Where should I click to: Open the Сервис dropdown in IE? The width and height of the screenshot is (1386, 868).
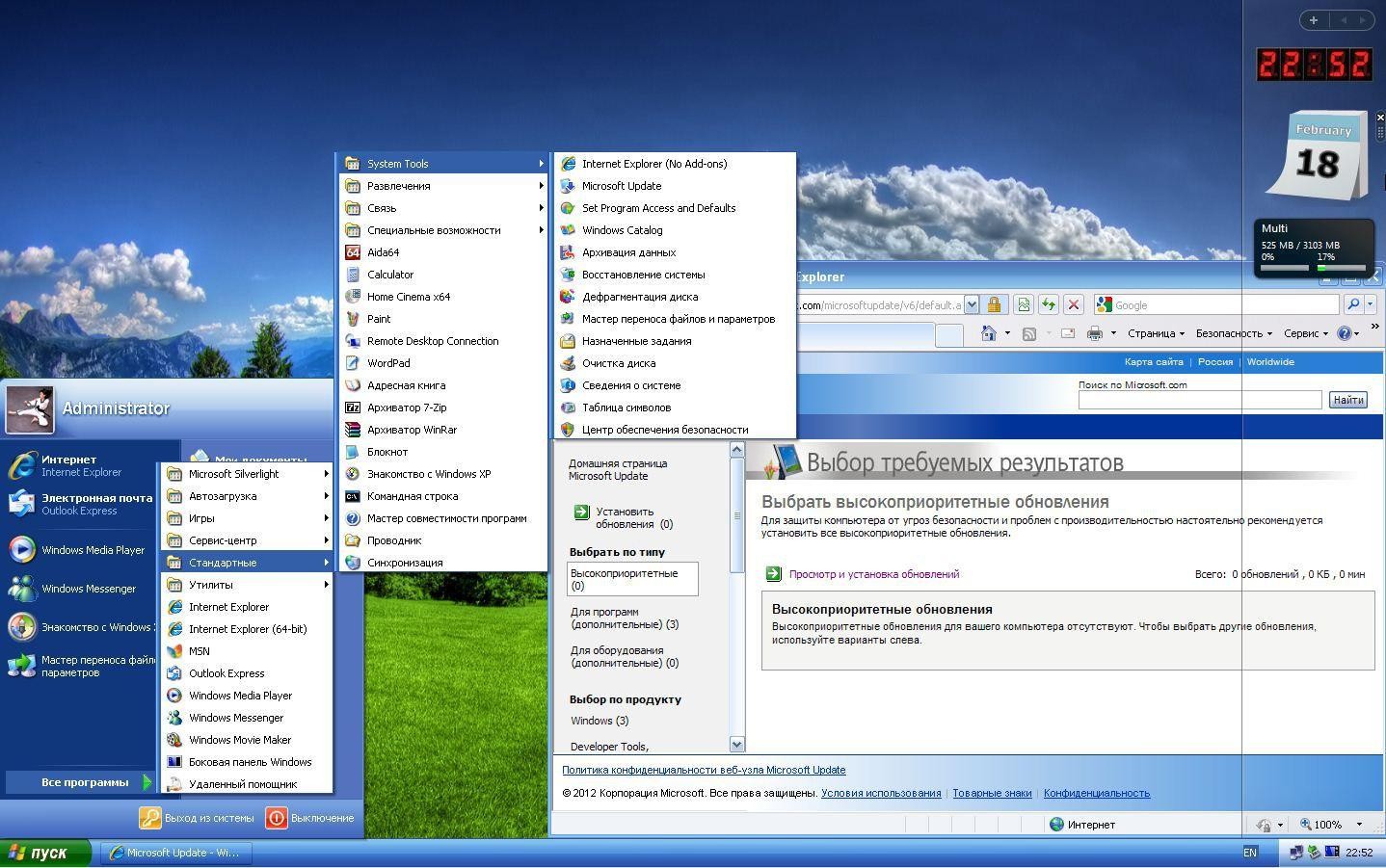pyautogui.click(x=1306, y=333)
